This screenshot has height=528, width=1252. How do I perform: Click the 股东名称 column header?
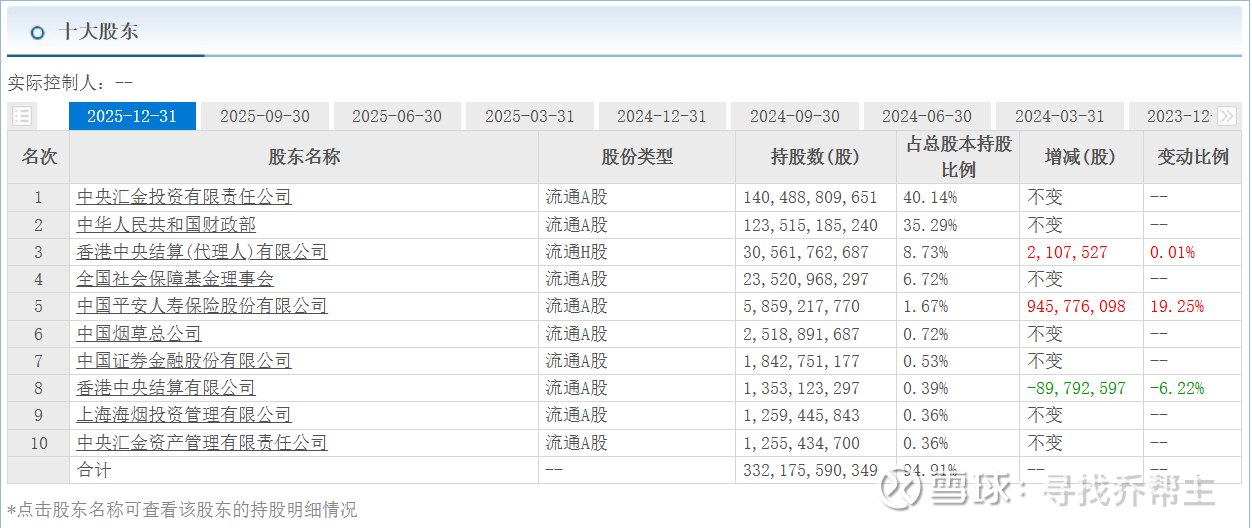coord(304,157)
